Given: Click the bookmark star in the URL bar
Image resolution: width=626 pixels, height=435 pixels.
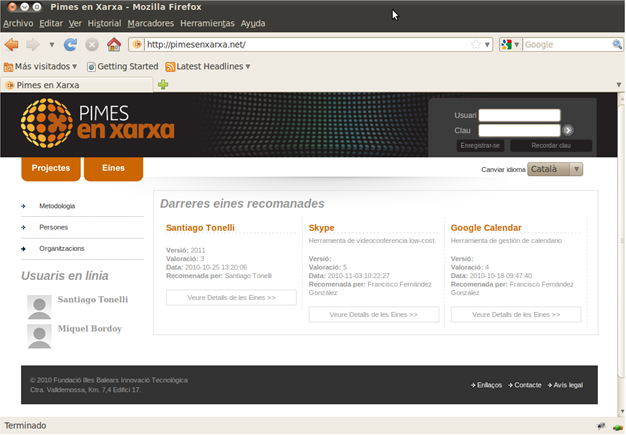Looking at the screenshot, I should pyautogui.click(x=476, y=45).
